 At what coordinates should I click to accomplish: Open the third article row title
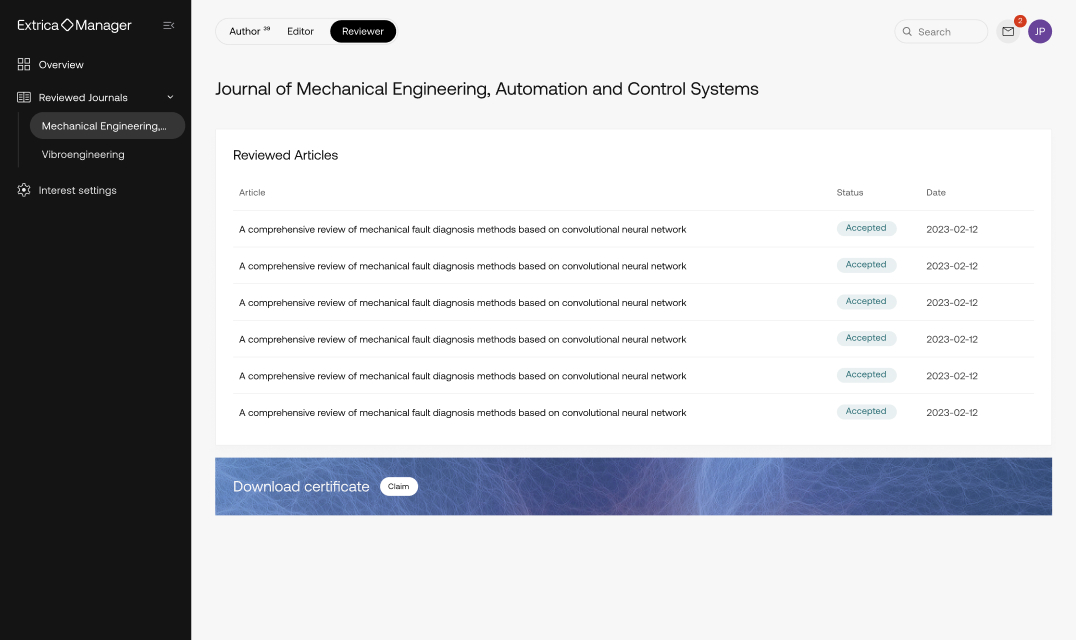coord(463,303)
